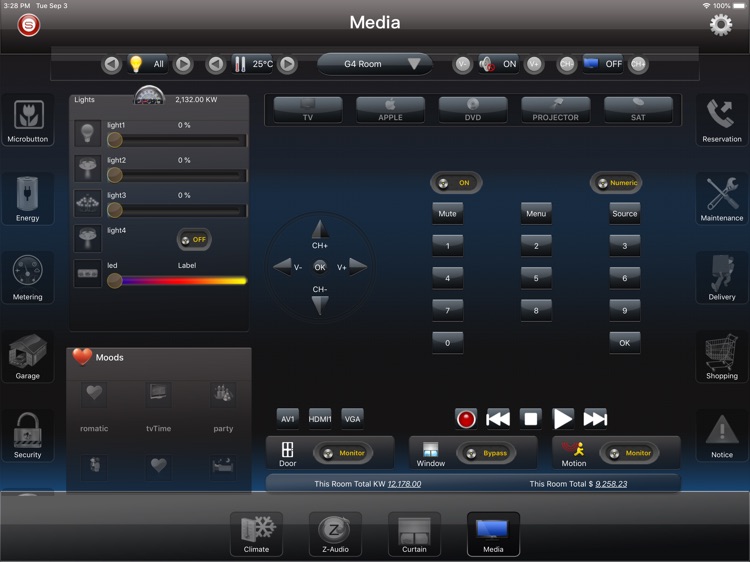Toggle the media ON power switch
The height and width of the screenshot is (562, 750).
tap(456, 183)
